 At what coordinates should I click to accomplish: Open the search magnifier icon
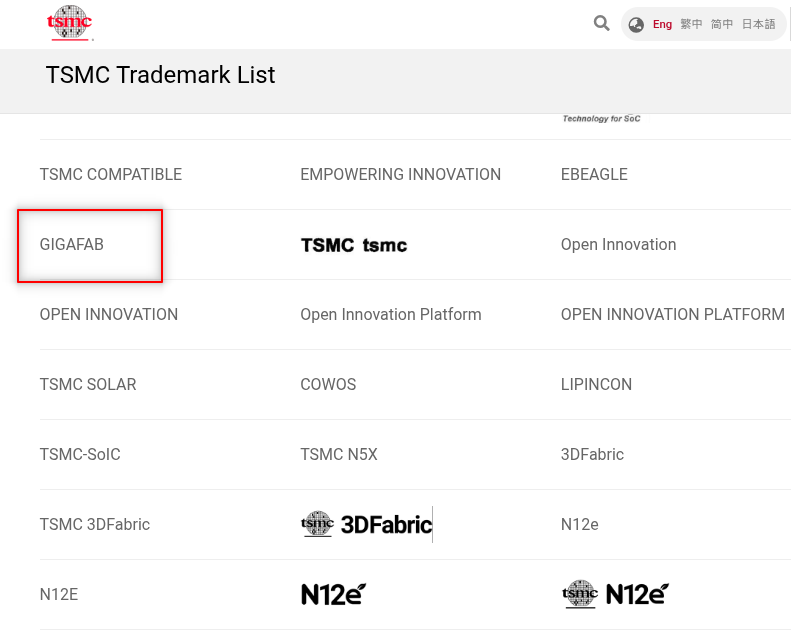(x=601, y=23)
